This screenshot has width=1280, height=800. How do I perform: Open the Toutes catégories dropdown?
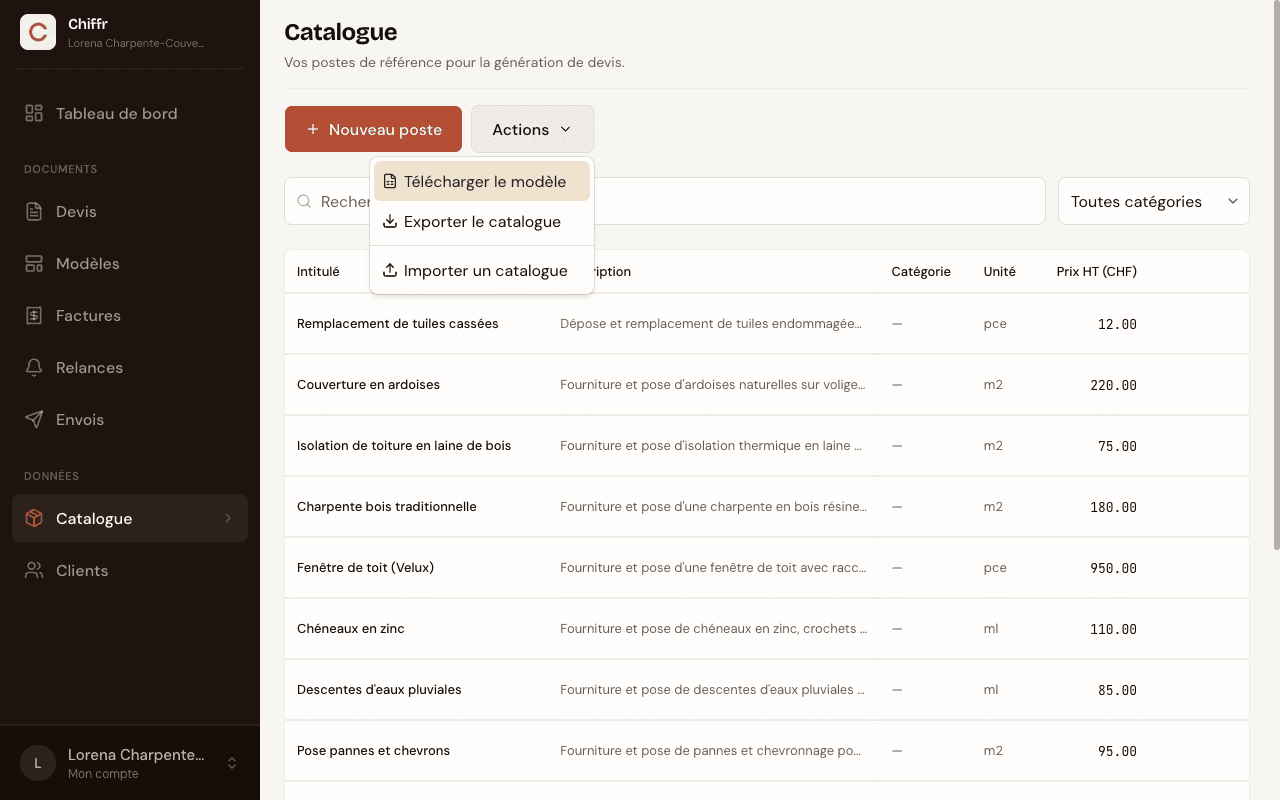(x=1154, y=201)
